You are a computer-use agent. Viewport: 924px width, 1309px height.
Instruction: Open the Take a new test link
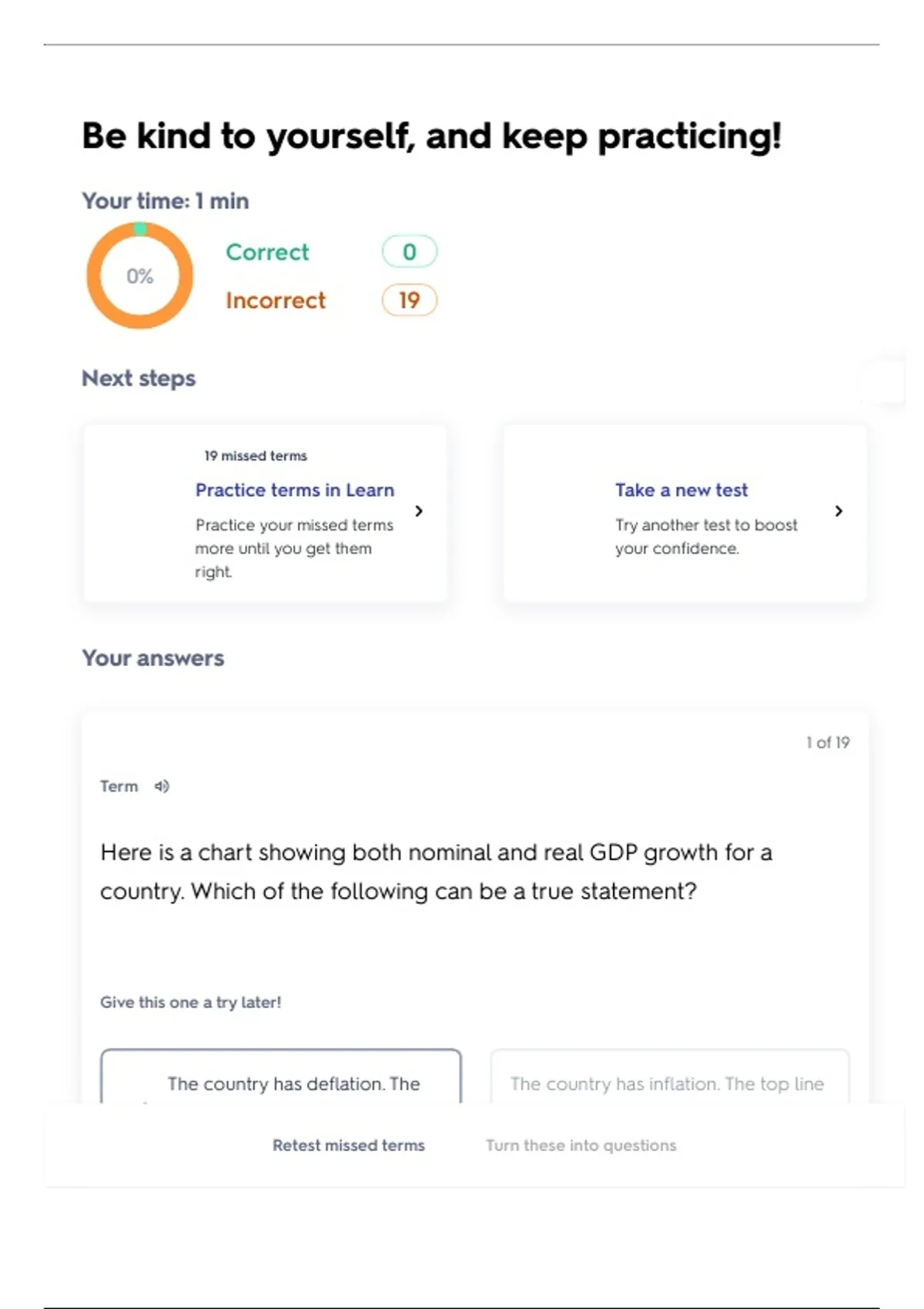click(x=681, y=490)
